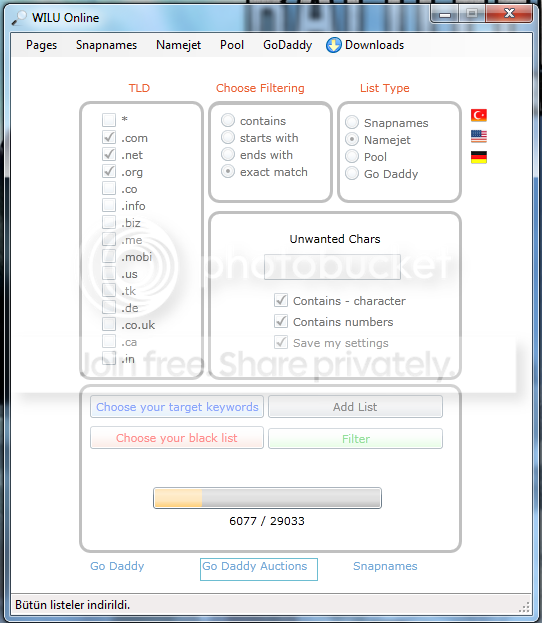Viewport: 542px width, 623px height.
Task: Click the blue Downloads arrow icon
Action: click(333, 45)
